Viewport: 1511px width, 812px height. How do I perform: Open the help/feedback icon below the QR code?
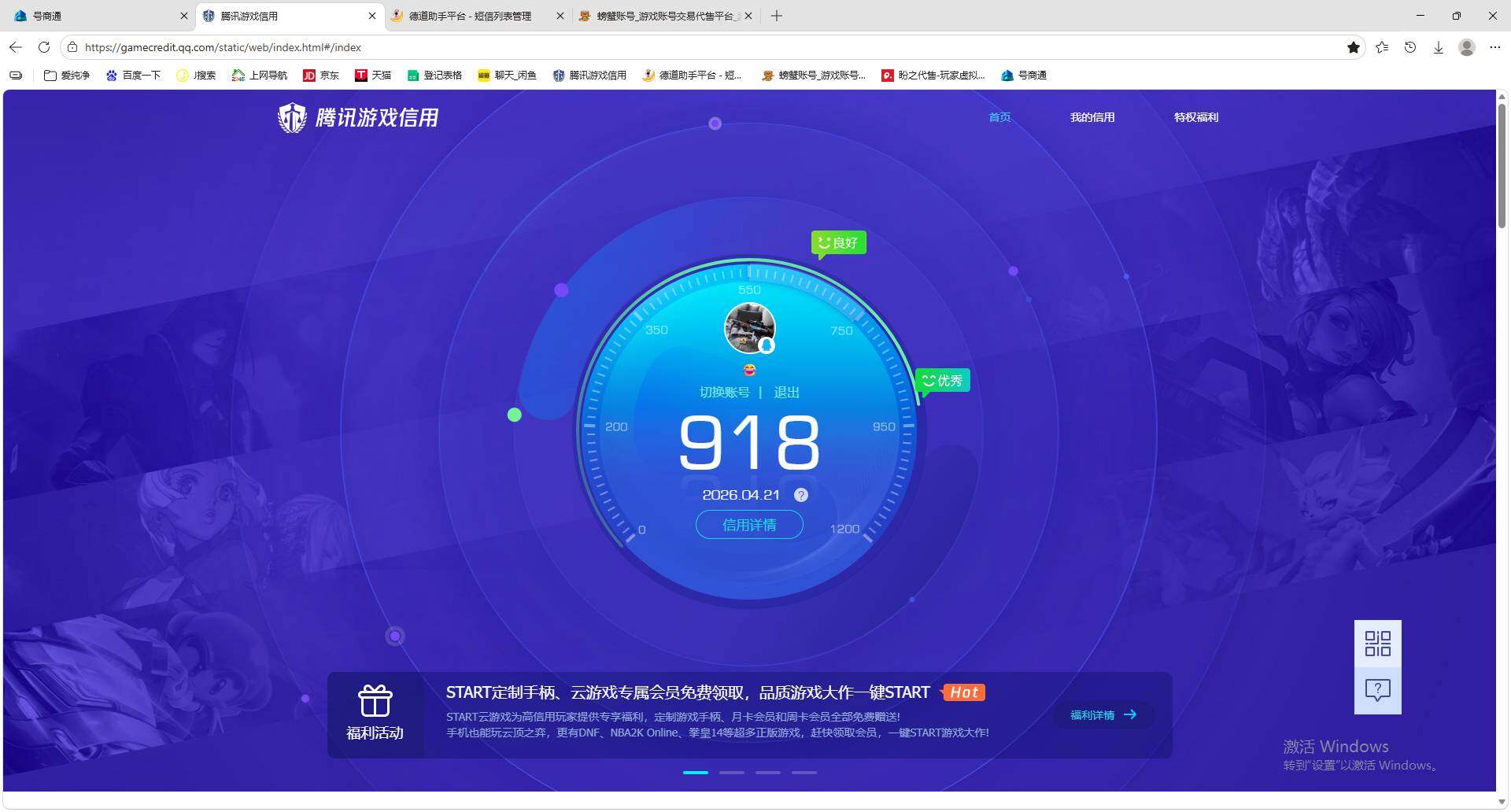click(x=1376, y=690)
